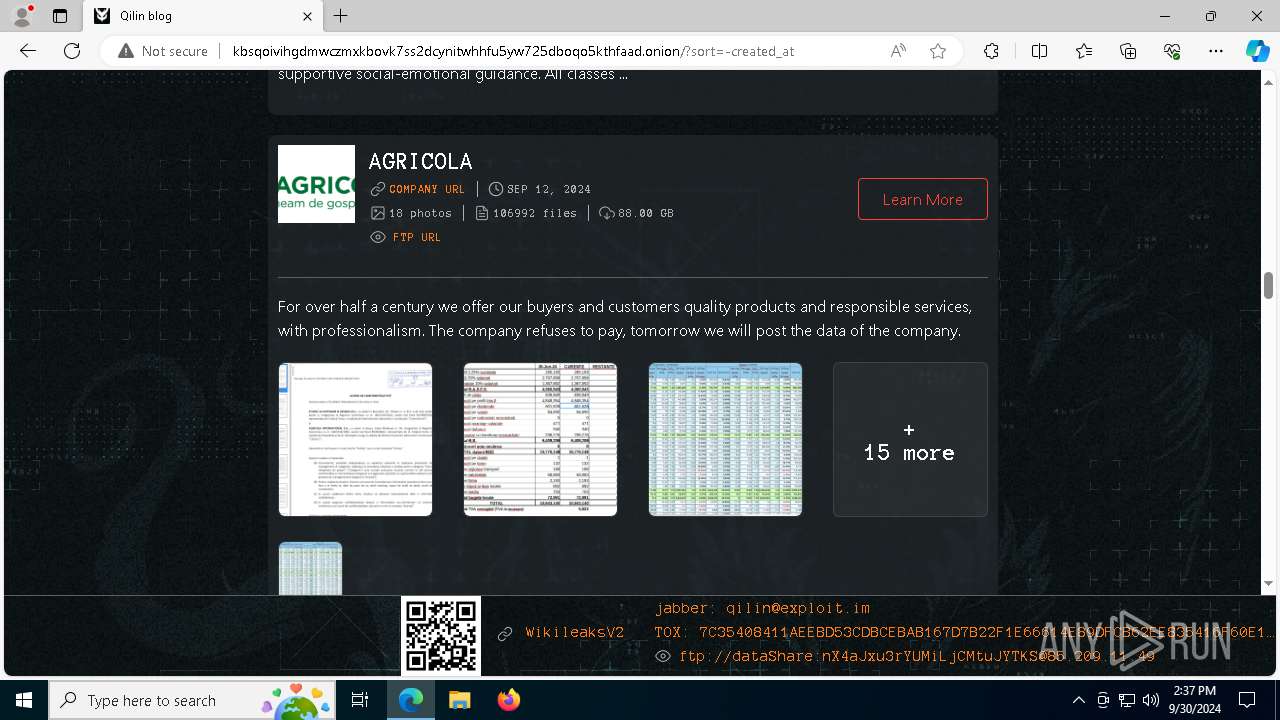The width and height of the screenshot is (1280, 720).
Task: Expand the 15 more photos tile
Action: click(x=910, y=439)
